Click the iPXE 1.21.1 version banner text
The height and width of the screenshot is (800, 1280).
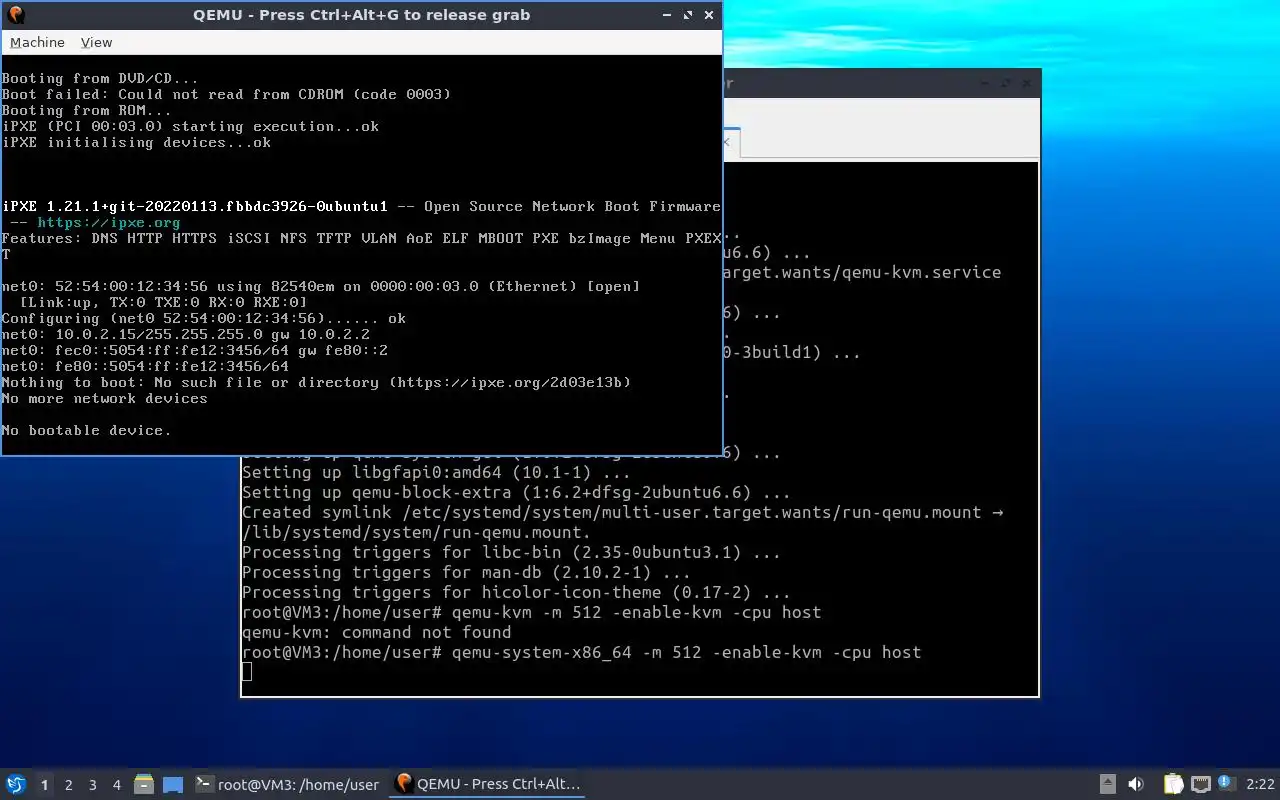(195, 206)
